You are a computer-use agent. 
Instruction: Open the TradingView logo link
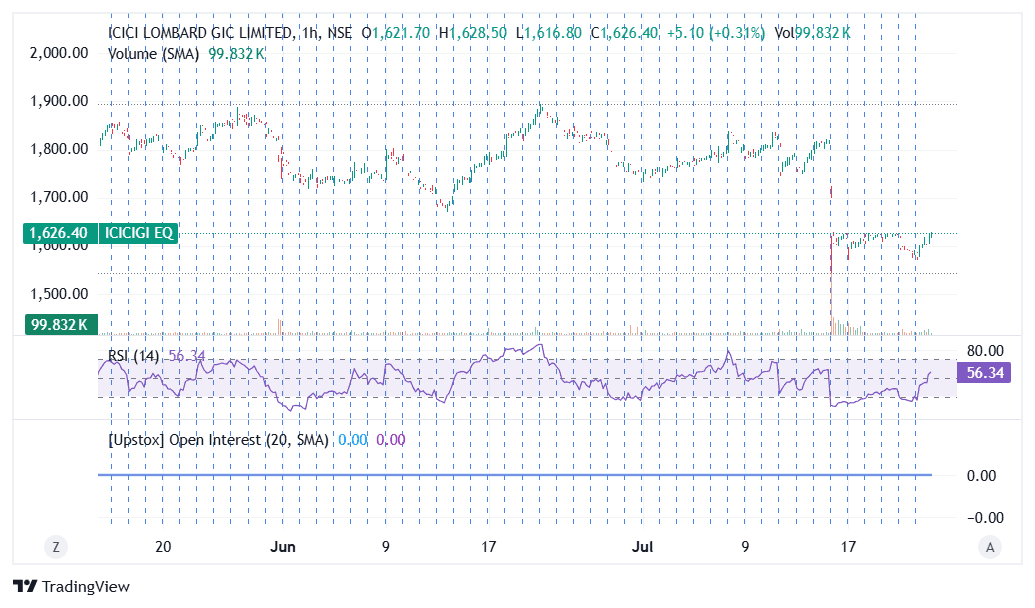click(x=71, y=586)
